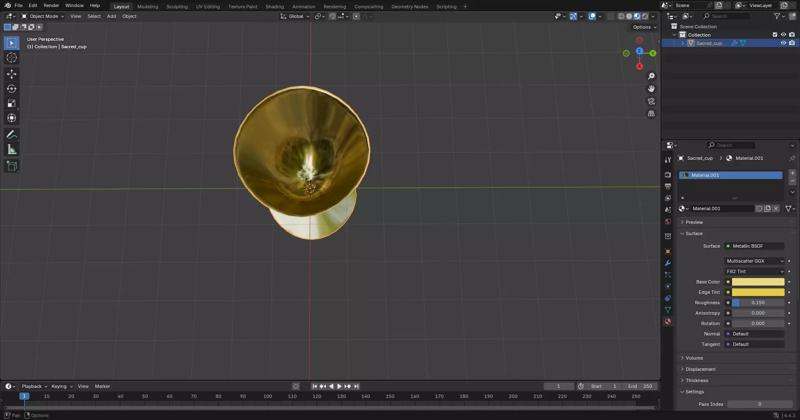
Task: Open the File menu
Action: (x=18, y=6)
